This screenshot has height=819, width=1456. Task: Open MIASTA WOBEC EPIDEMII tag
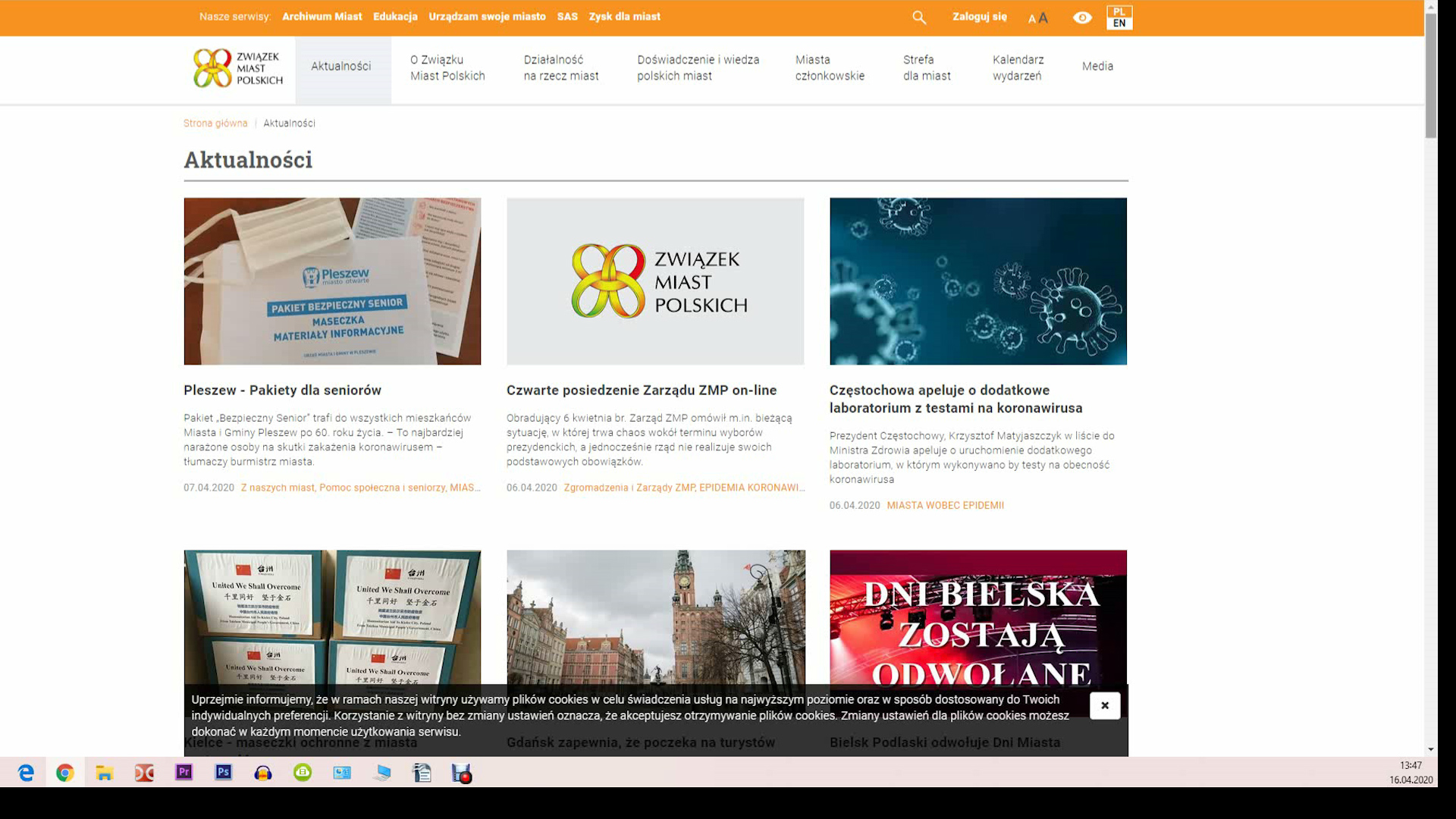pyautogui.click(x=945, y=505)
